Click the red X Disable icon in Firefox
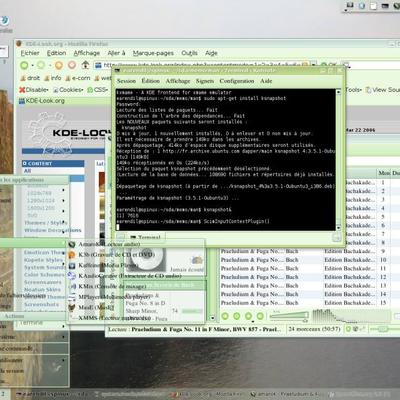The height and width of the screenshot is (400, 400). point(22,90)
